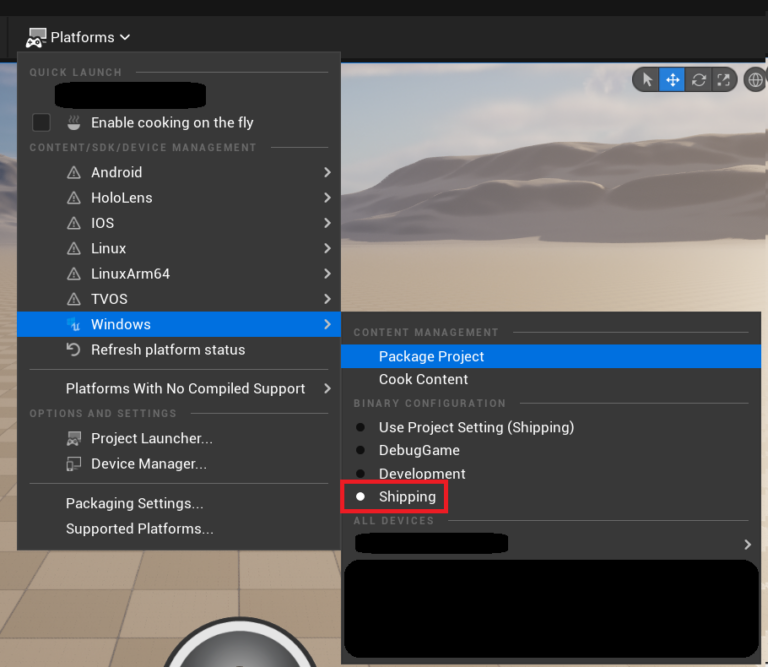Select Development binary configuration
The image size is (768, 667).
551,474
